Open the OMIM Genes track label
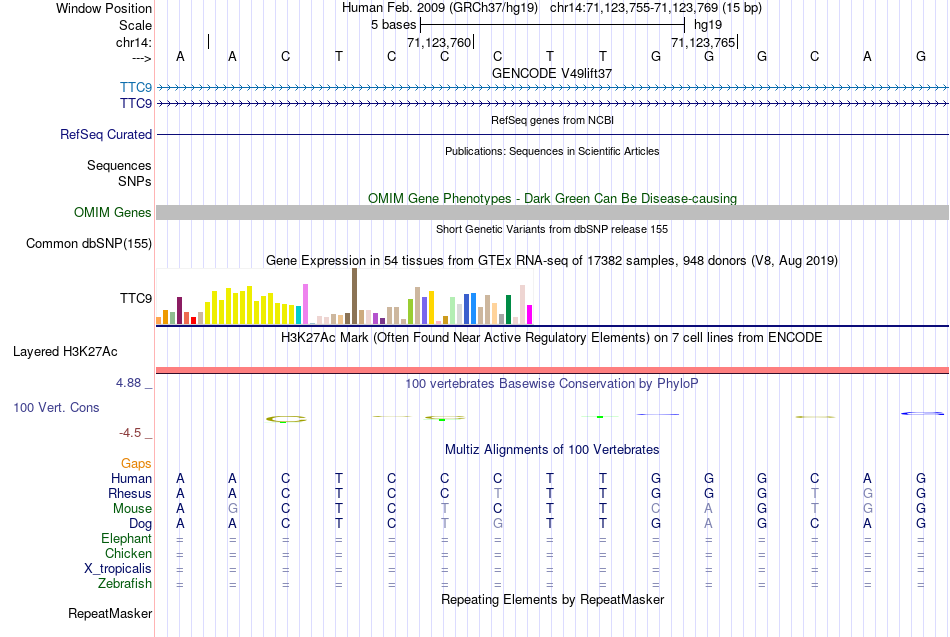 (112, 212)
